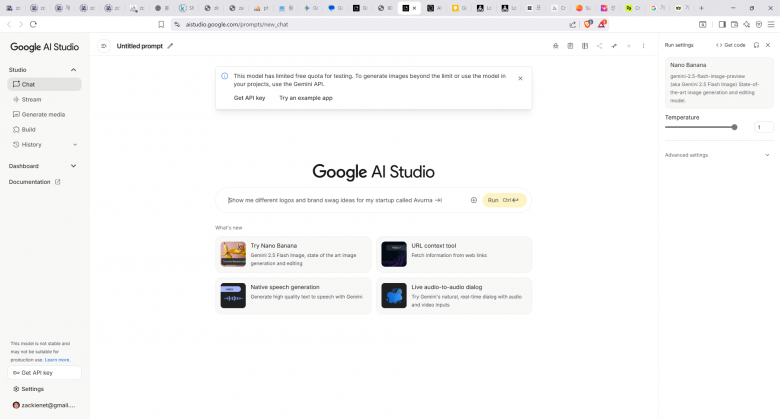The image size is (780, 419).
Task: Expand Advanced settings in Run settings
Action: (767, 155)
